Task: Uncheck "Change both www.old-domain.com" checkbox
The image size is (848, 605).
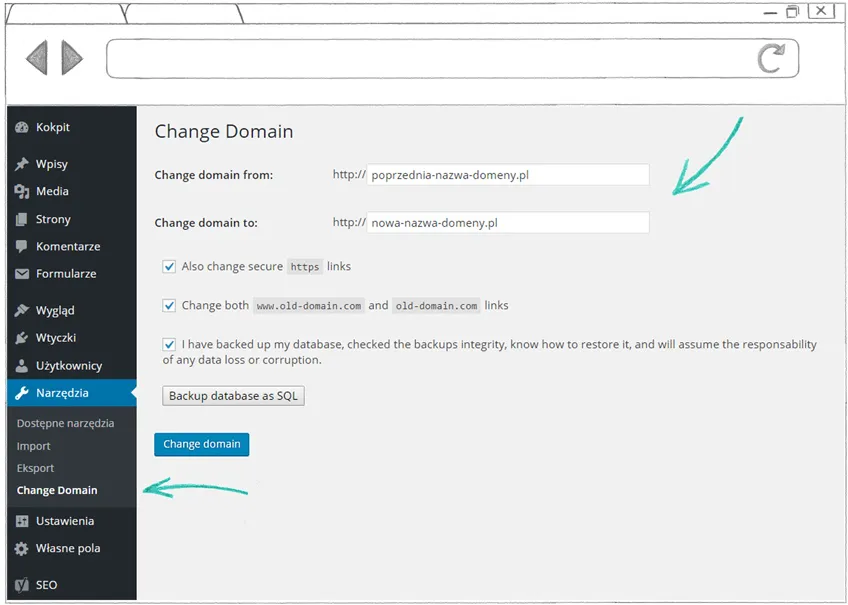Action: (169, 306)
